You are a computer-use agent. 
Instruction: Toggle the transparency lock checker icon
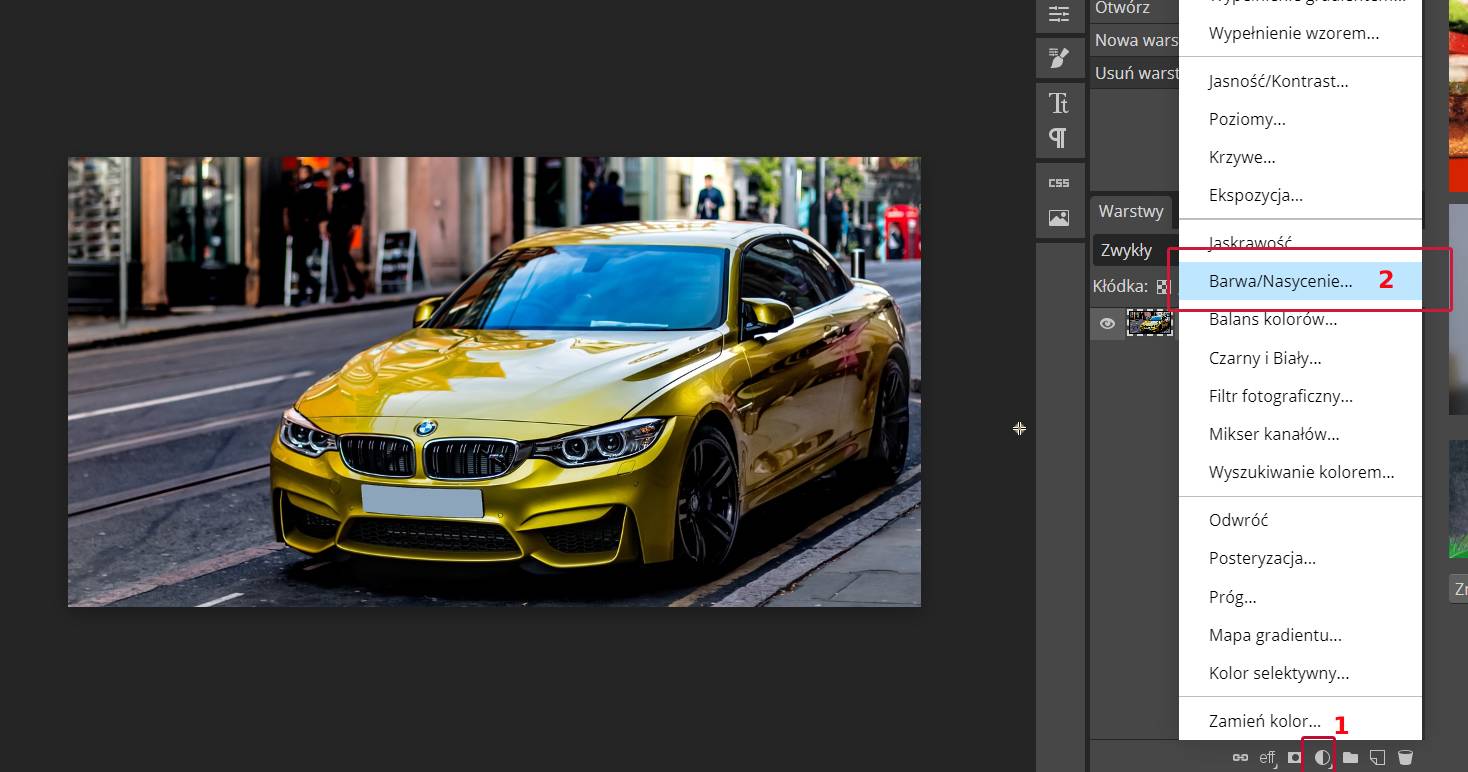pos(1163,286)
